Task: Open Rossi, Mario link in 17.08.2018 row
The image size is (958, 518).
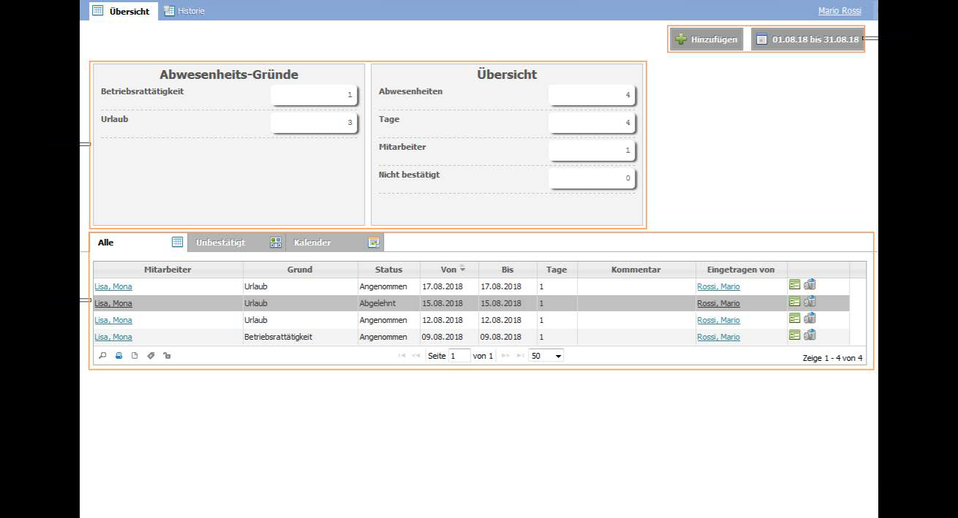Action: pyautogui.click(x=718, y=286)
